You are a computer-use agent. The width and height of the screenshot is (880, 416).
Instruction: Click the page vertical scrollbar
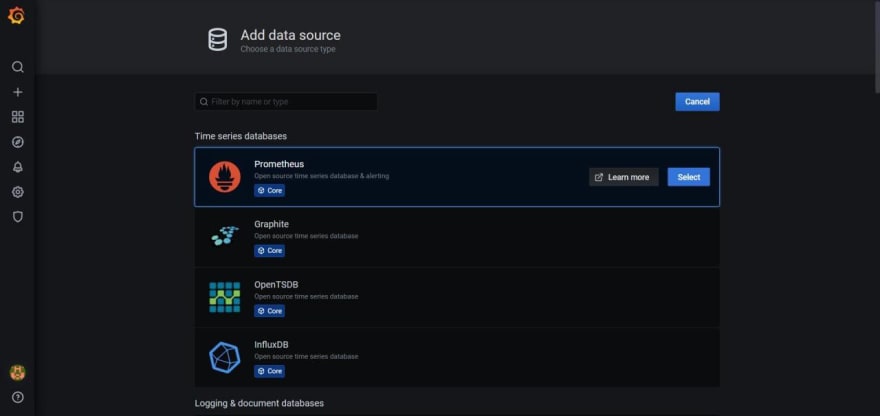pyautogui.click(x=876, y=45)
